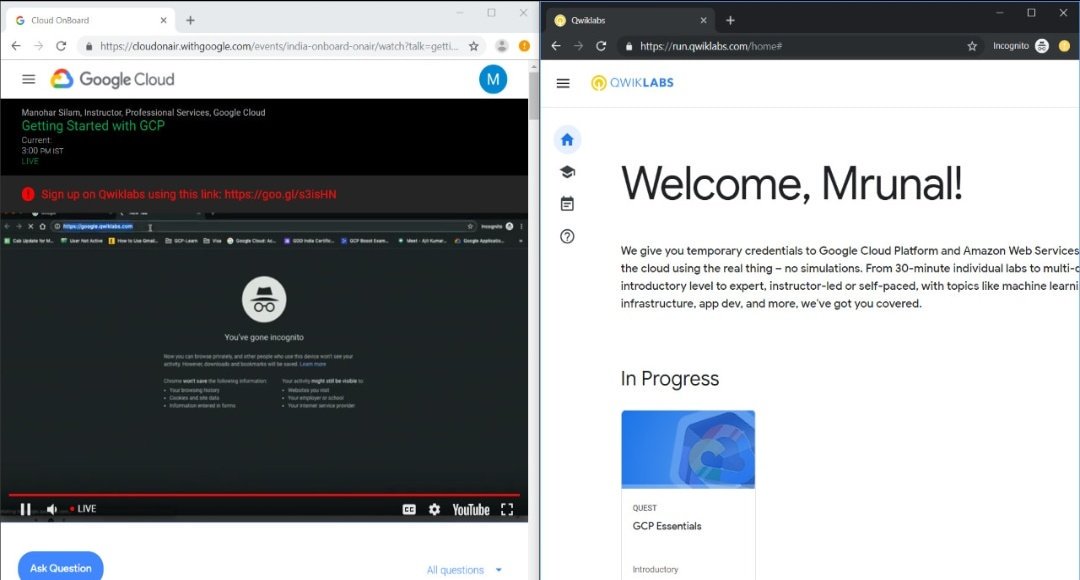1080x580 pixels.
Task: Close the Qwiklabs tab
Action: [x=703, y=21]
